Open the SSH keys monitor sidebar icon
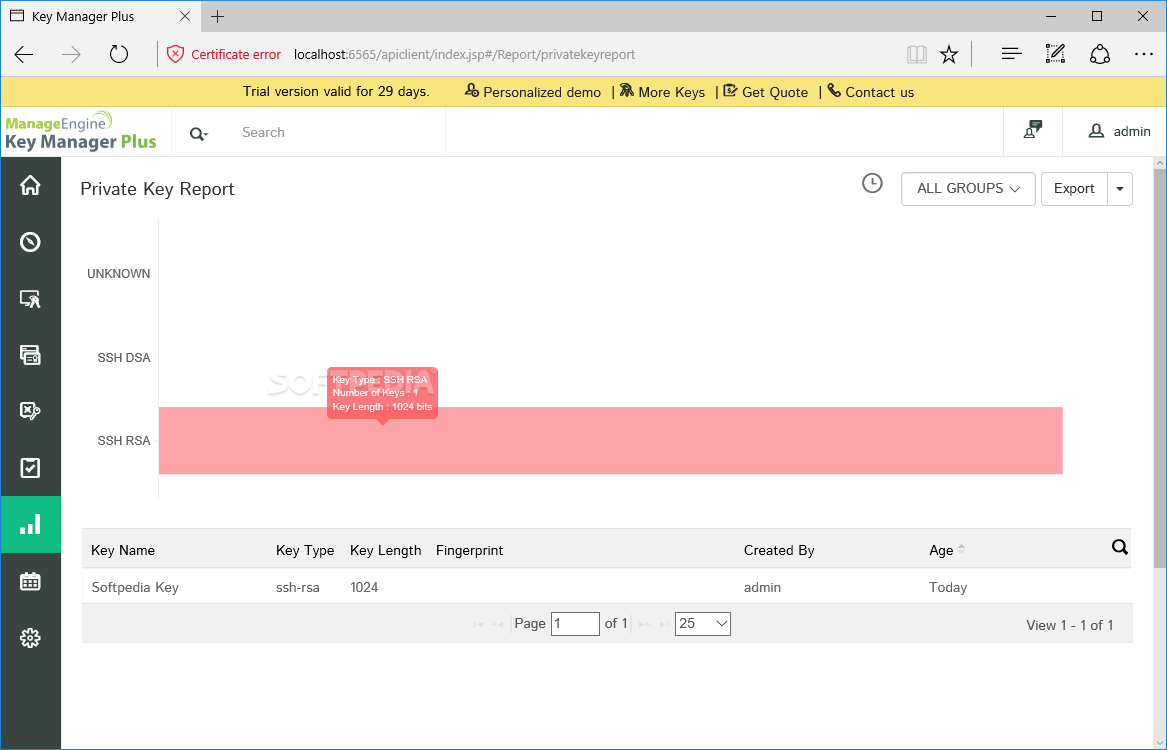This screenshot has height=750, width=1167. [30, 298]
